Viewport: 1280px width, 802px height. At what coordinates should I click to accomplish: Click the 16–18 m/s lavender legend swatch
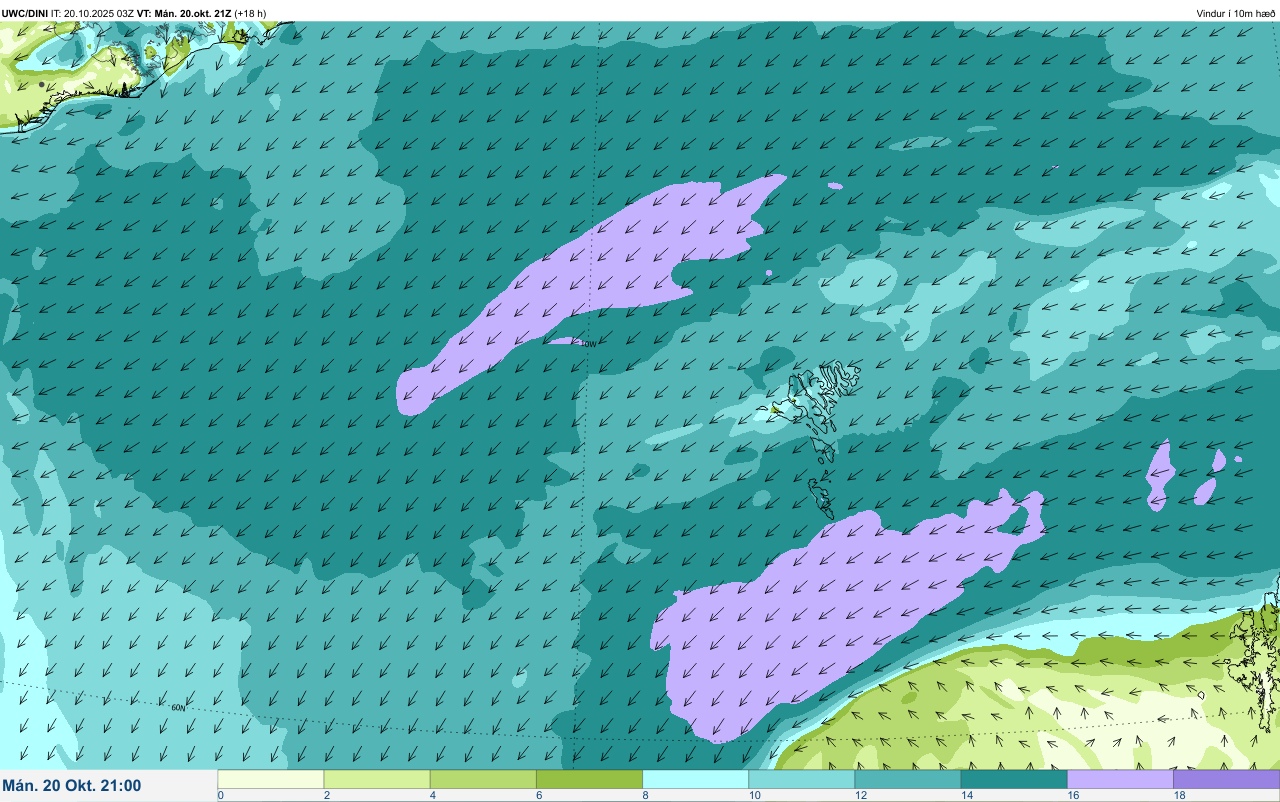click(x=1120, y=779)
